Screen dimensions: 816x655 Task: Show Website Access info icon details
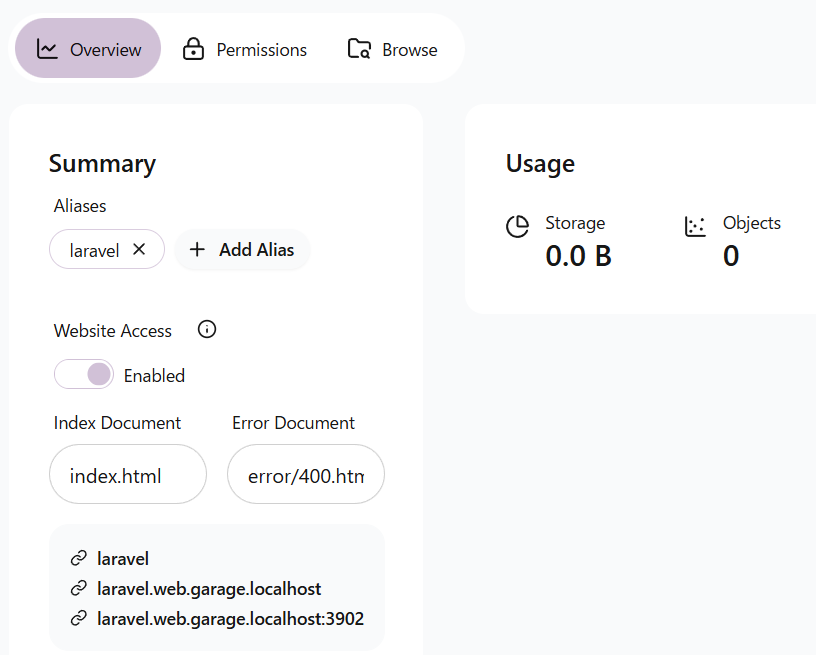(x=207, y=330)
